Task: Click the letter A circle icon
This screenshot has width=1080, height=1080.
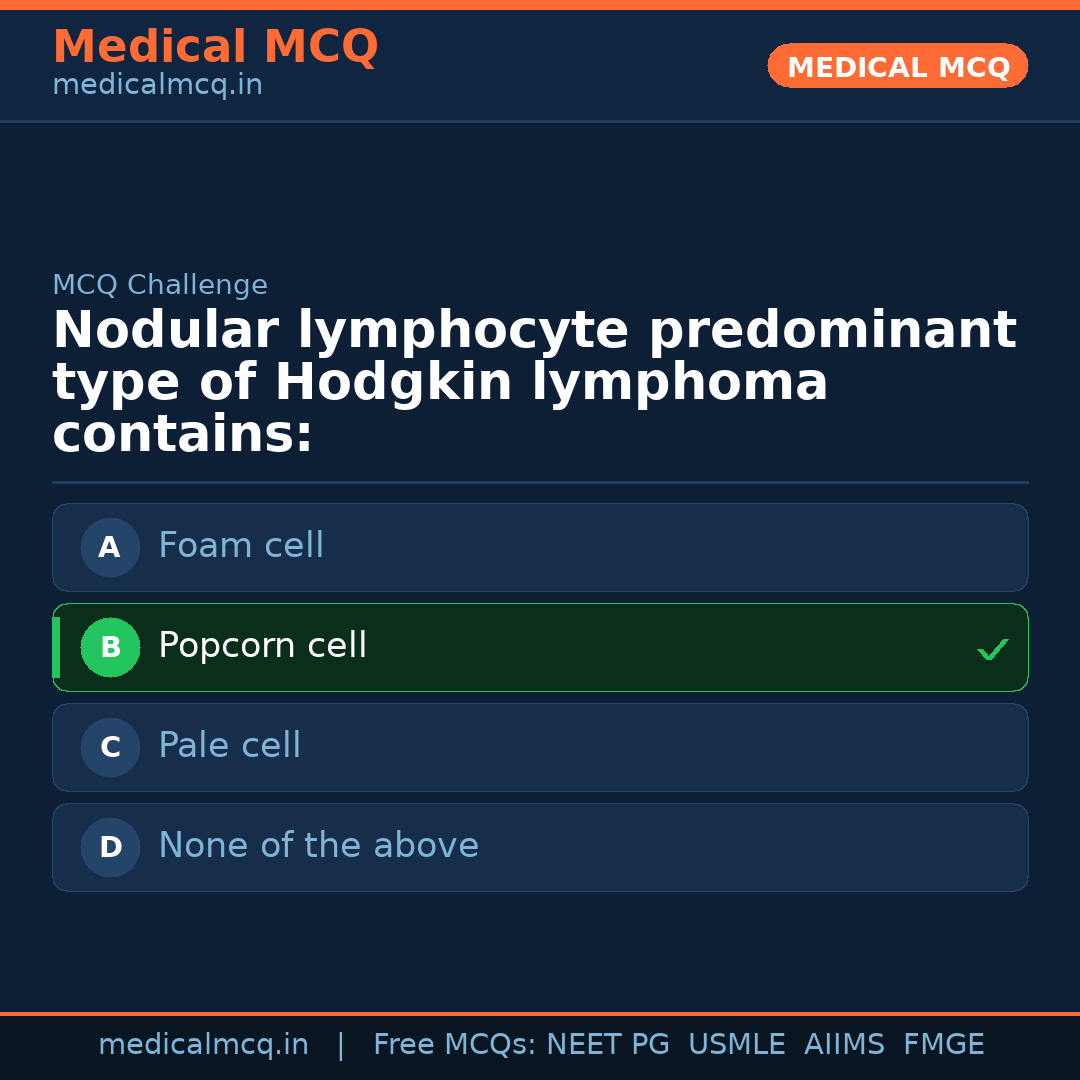Action: (x=110, y=547)
